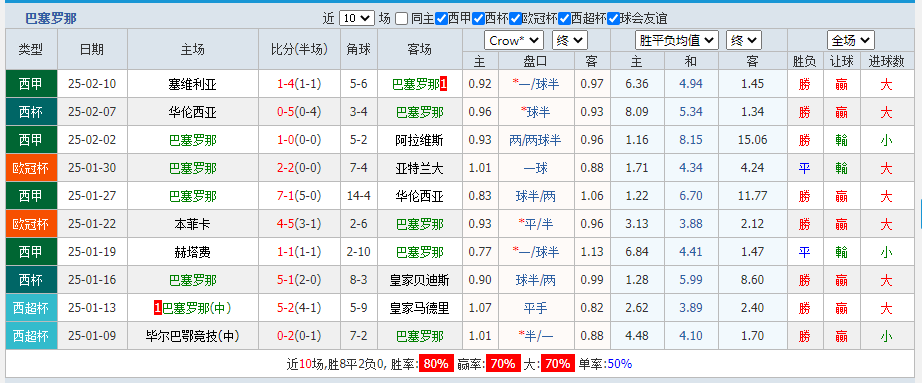Viewport: 922px width, 383px height.
Task: Click the 进球数 column header
Action: coord(886,61)
